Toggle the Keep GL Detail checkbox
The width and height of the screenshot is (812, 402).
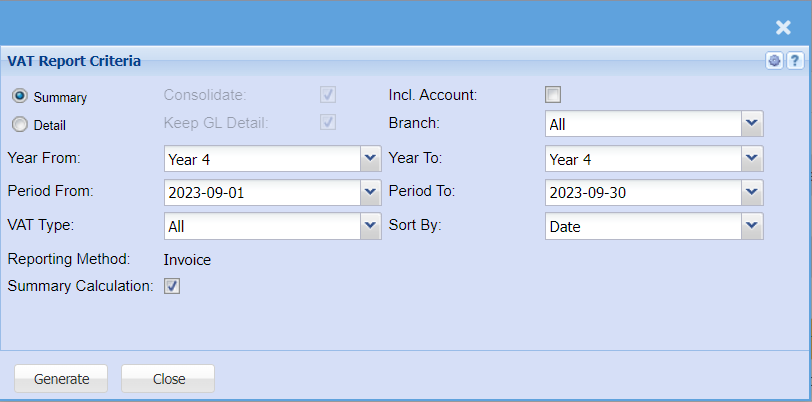[328, 123]
